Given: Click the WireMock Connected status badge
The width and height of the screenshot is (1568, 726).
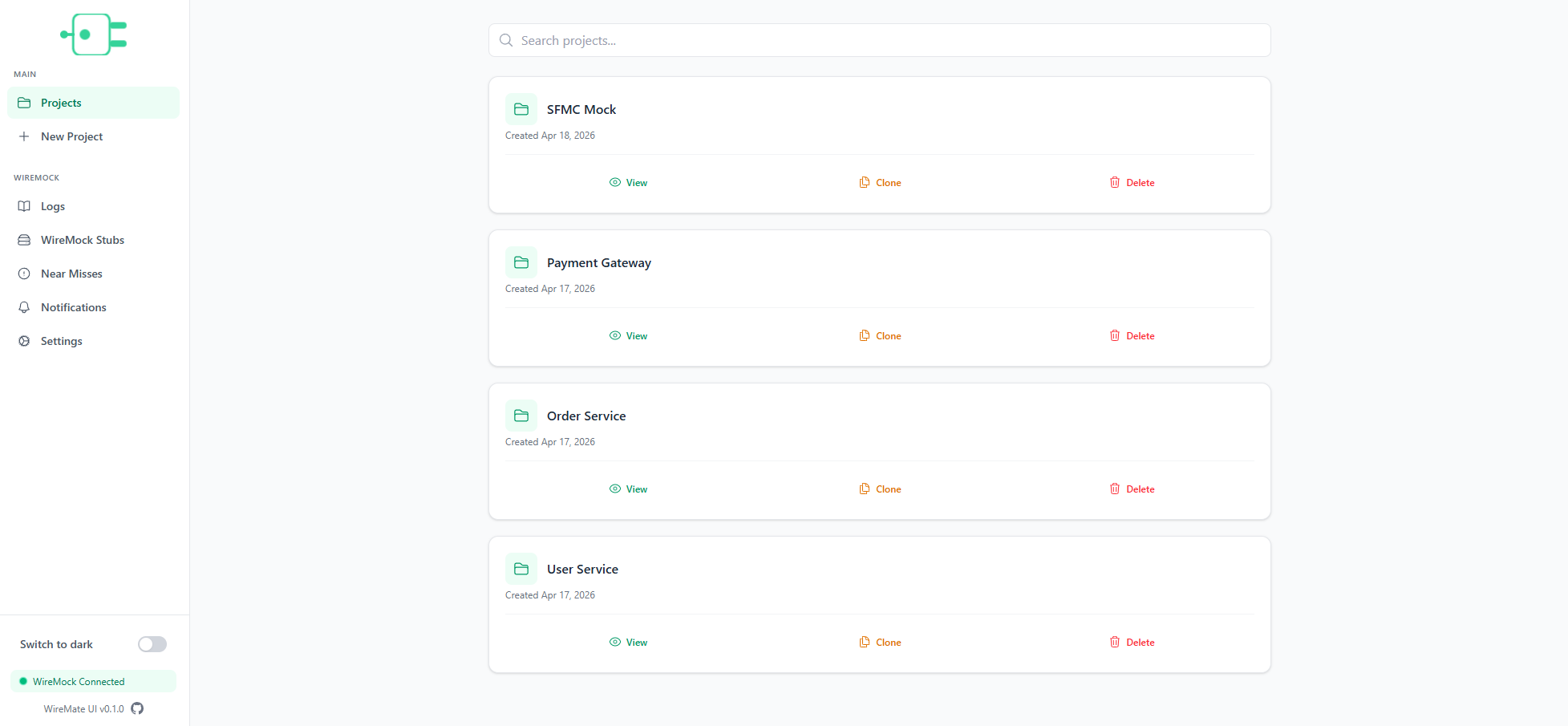Looking at the screenshot, I should click(x=93, y=681).
